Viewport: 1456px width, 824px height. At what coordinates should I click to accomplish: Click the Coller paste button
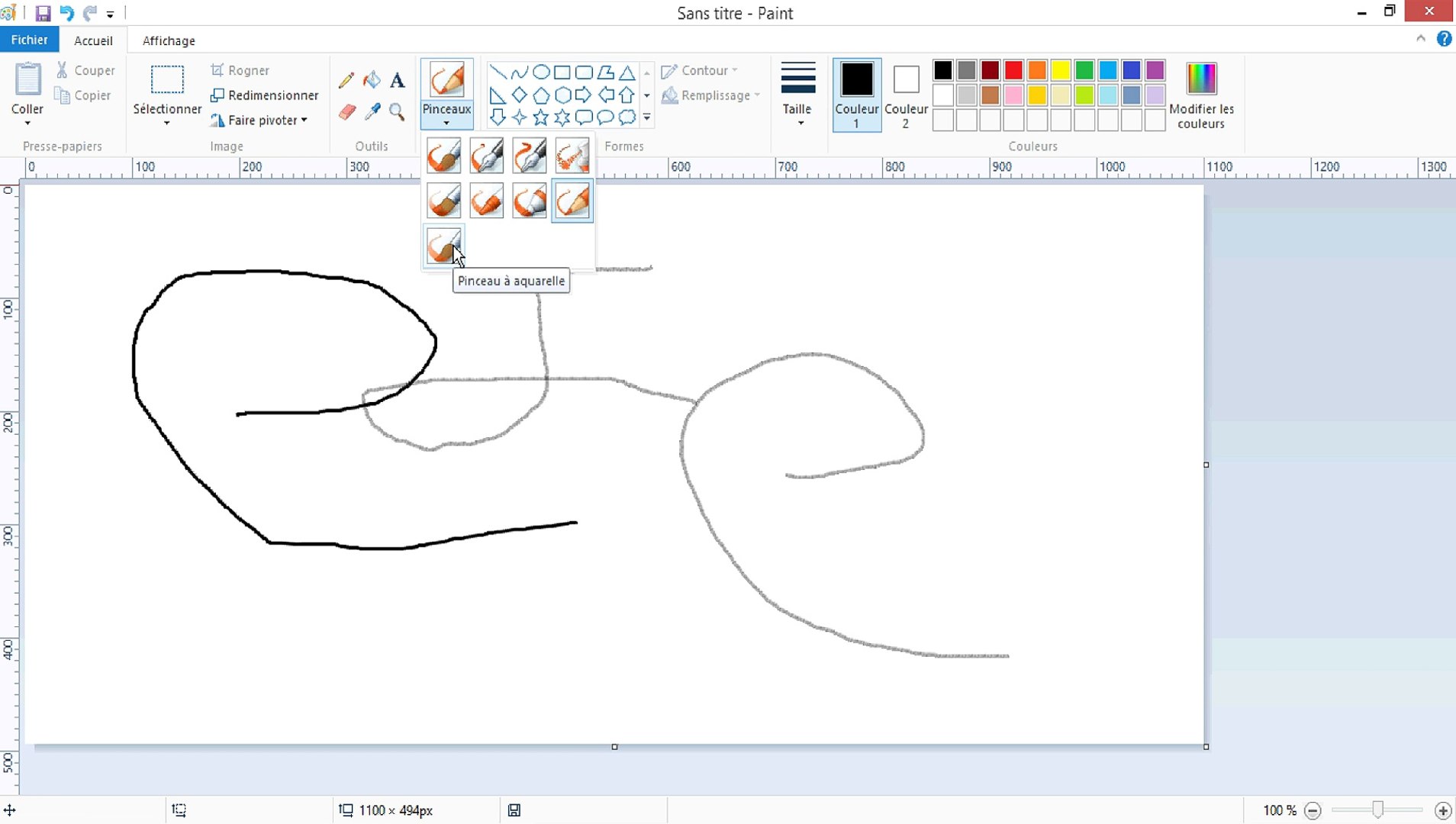(x=27, y=80)
